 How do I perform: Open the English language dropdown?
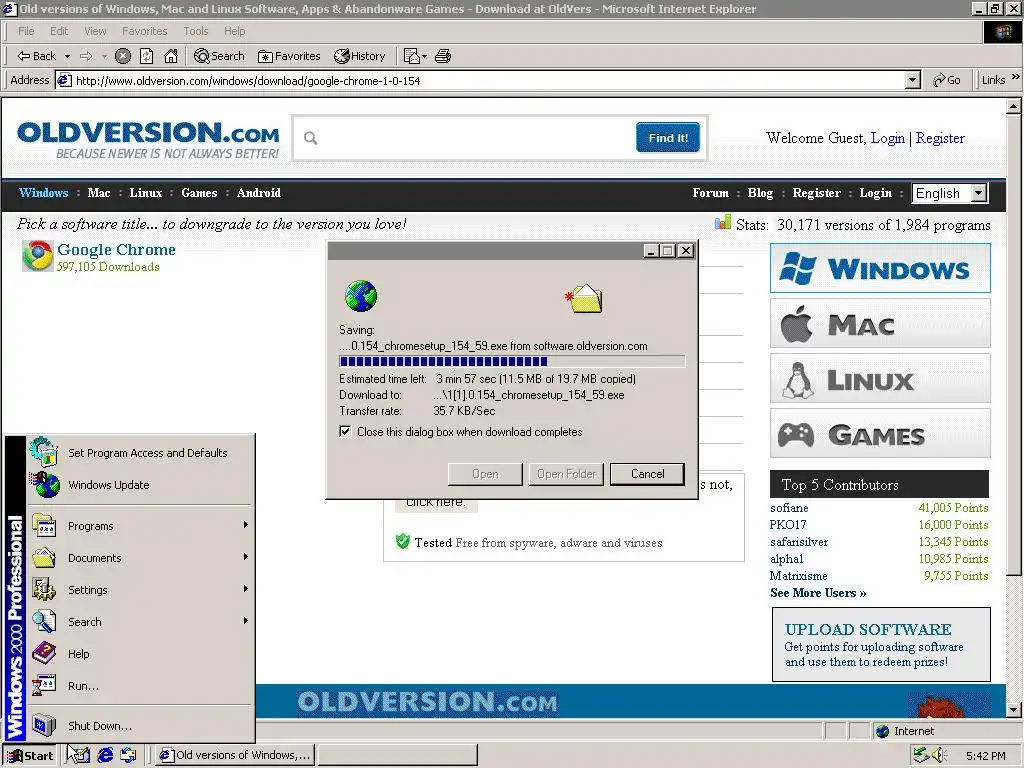978,193
